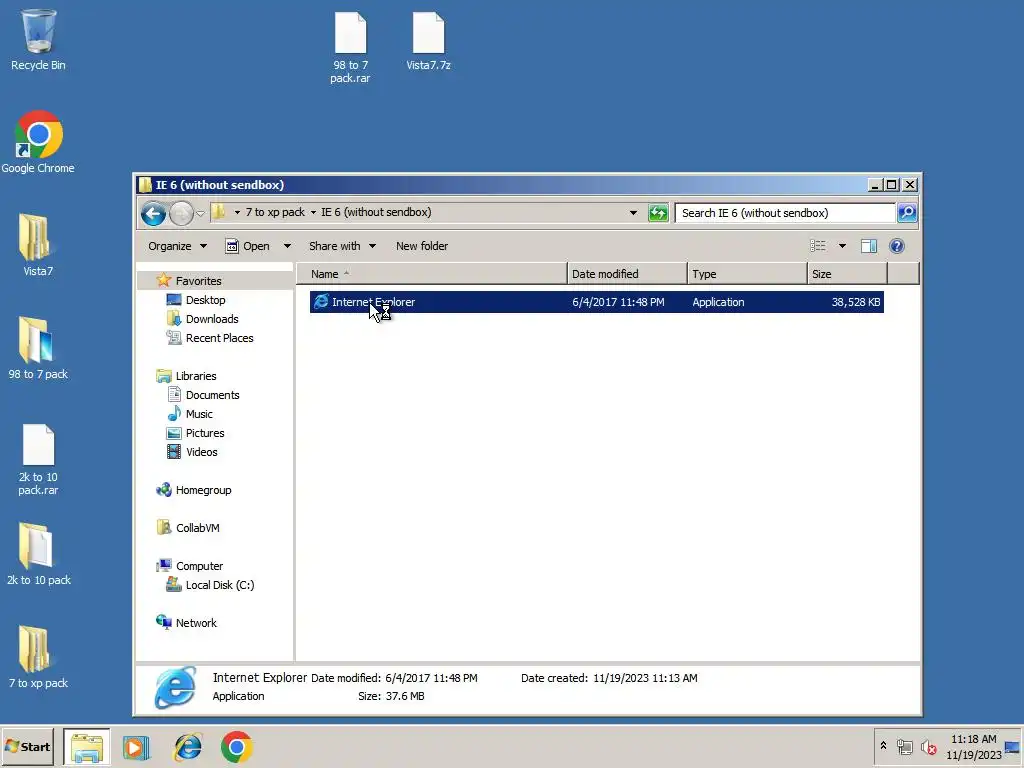Click the 7 to xp pack breadcrumb
The width and height of the screenshot is (1024, 768).
(x=275, y=212)
